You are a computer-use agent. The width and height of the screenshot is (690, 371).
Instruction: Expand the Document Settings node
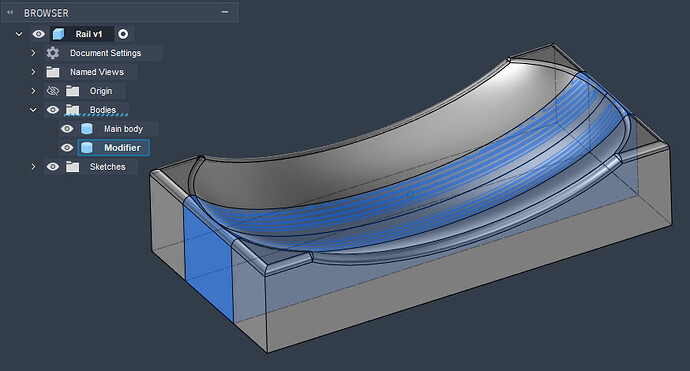[33, 53]
